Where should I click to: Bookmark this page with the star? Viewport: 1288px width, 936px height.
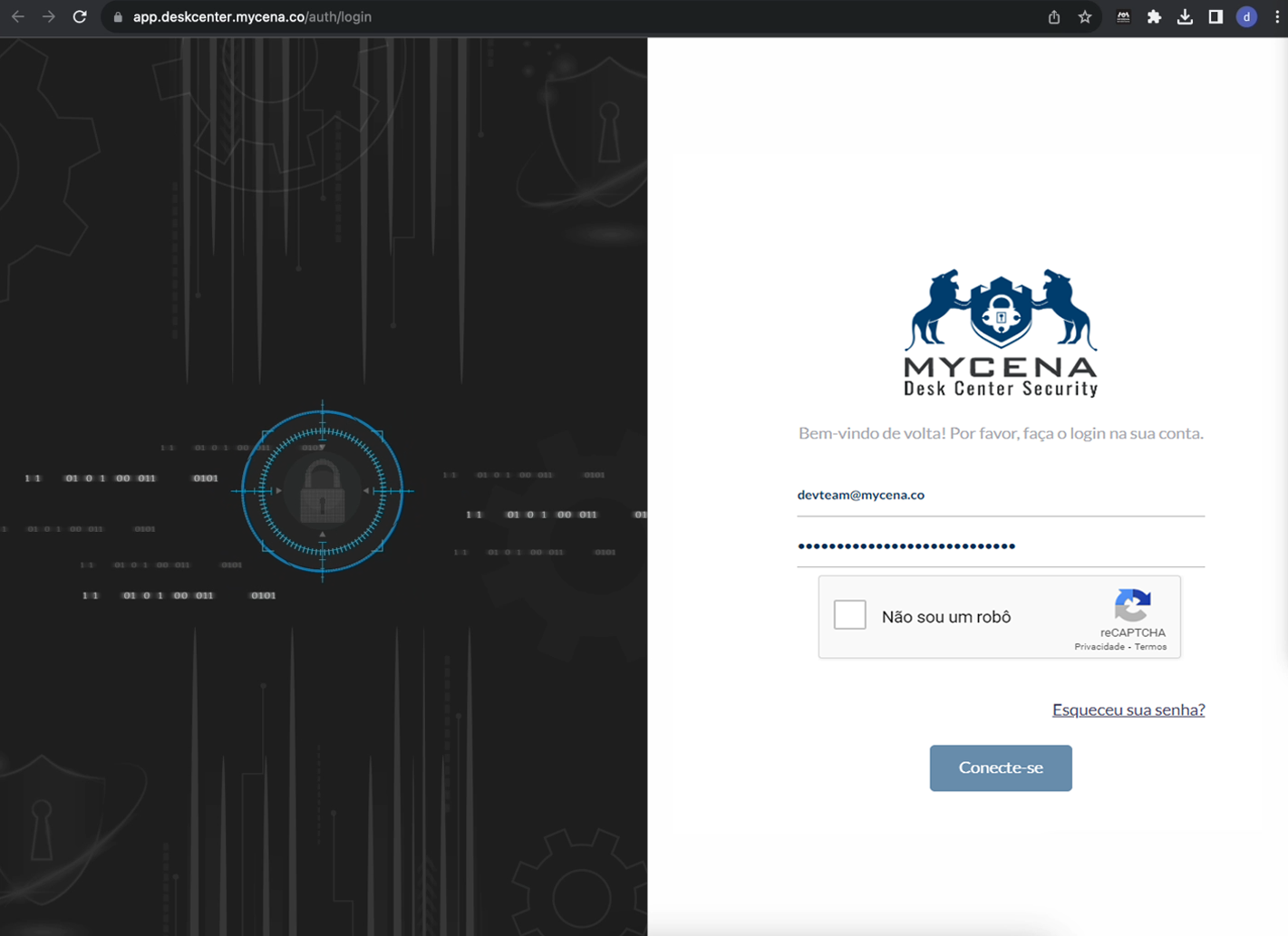1085,17
